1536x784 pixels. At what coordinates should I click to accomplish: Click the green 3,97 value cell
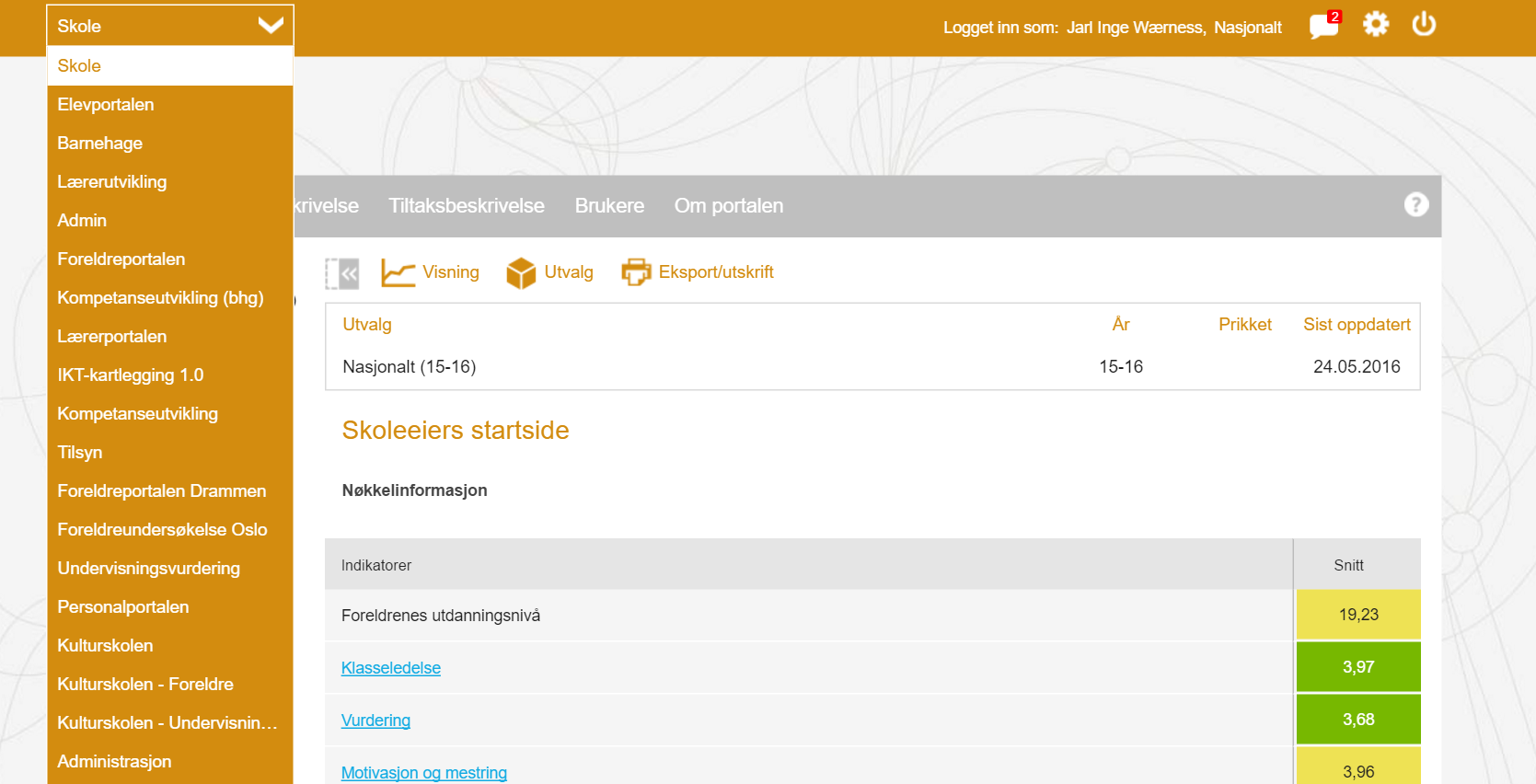1358,667
